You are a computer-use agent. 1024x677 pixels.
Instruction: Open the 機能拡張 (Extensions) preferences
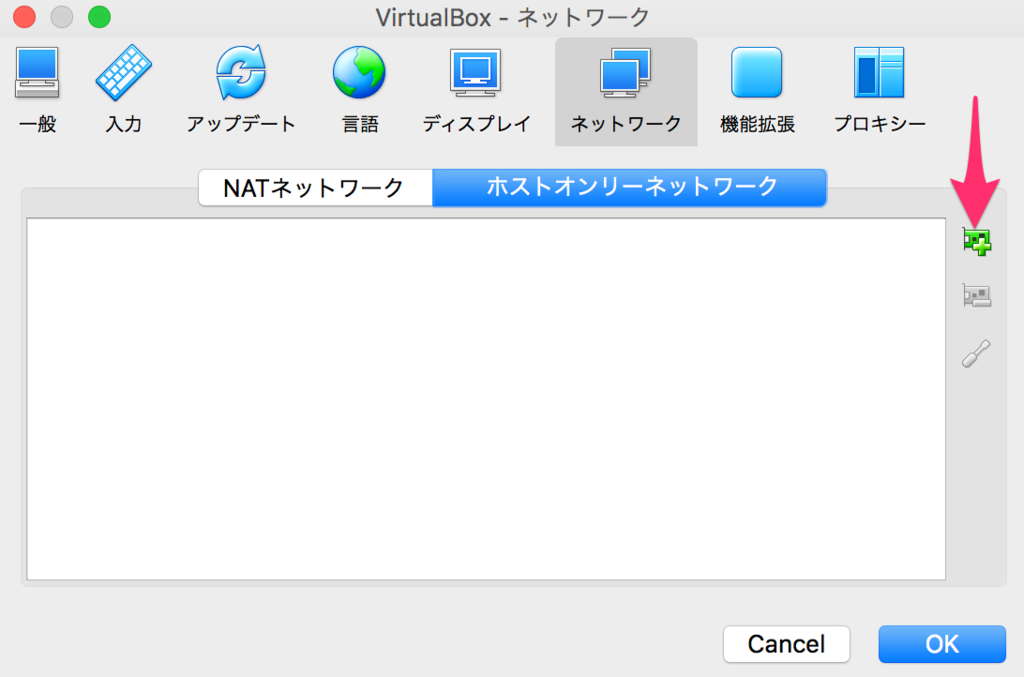pos(757,90)
